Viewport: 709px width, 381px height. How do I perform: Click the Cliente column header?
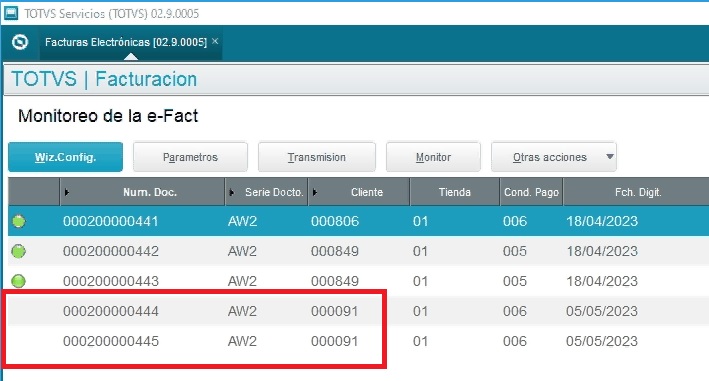coord(359,192)
